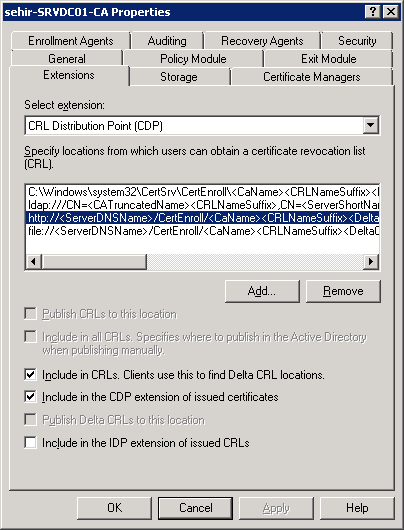The width and height of the screenshot is (404, 530).
Task: Open the Auditing tab
Action: pyautogui.click(x=167, y=41)
